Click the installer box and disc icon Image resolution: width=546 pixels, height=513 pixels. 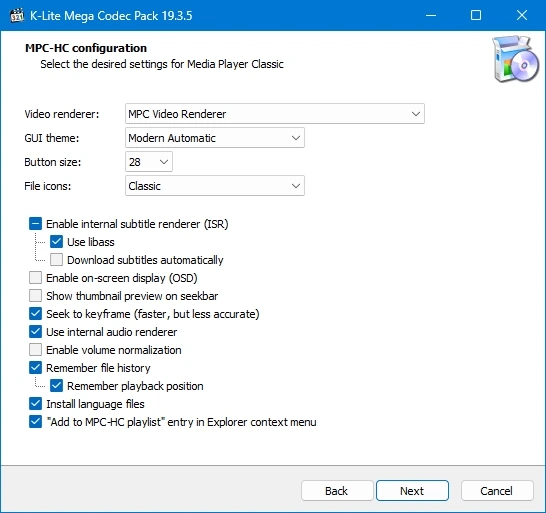516,59
